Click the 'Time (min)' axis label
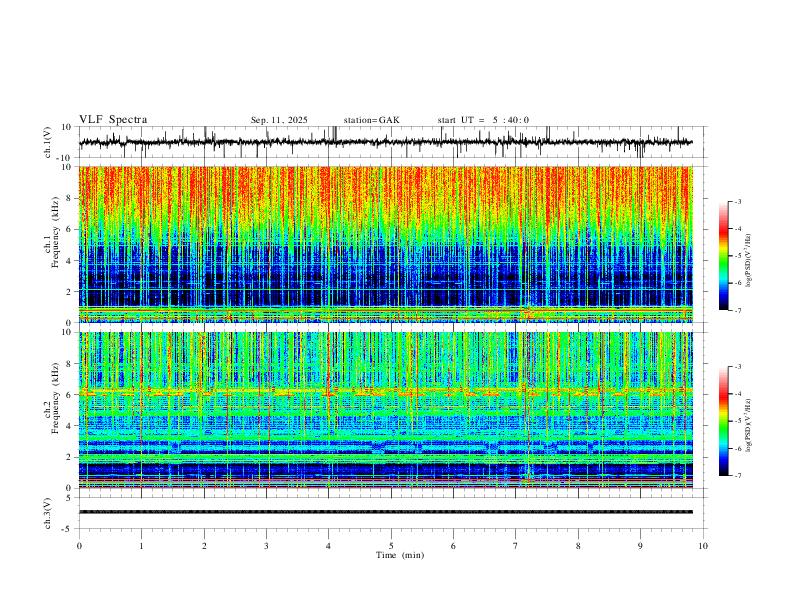Screen dimensions: 792x612 [400, 555]
